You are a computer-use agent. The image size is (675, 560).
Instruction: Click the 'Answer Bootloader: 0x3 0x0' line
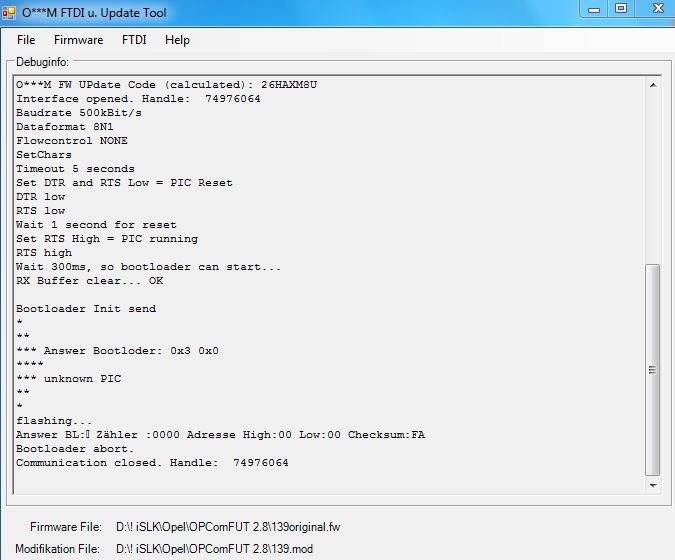click(x=117, y=351)
